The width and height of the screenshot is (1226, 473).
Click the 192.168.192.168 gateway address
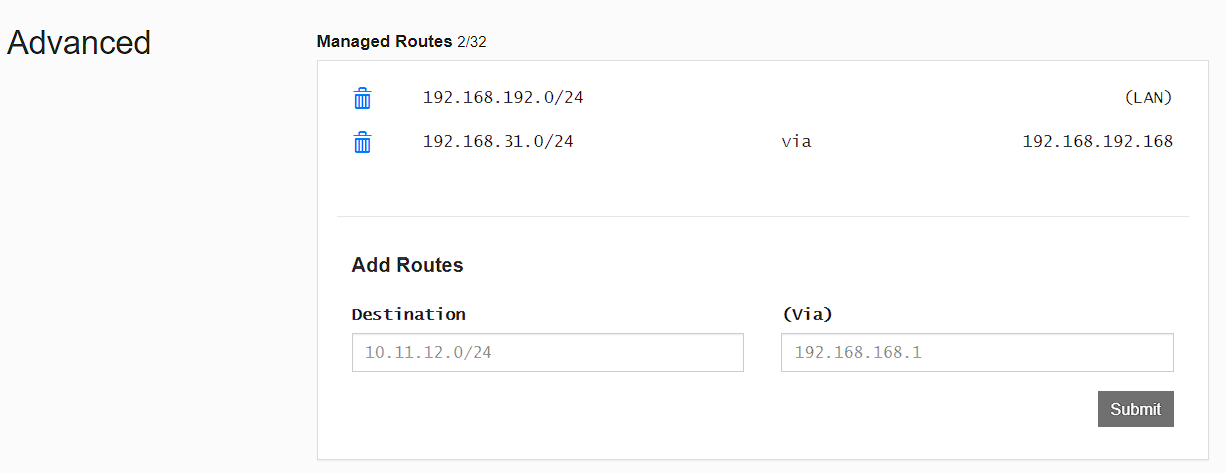pyautogui.click(x=1097, y=142)
